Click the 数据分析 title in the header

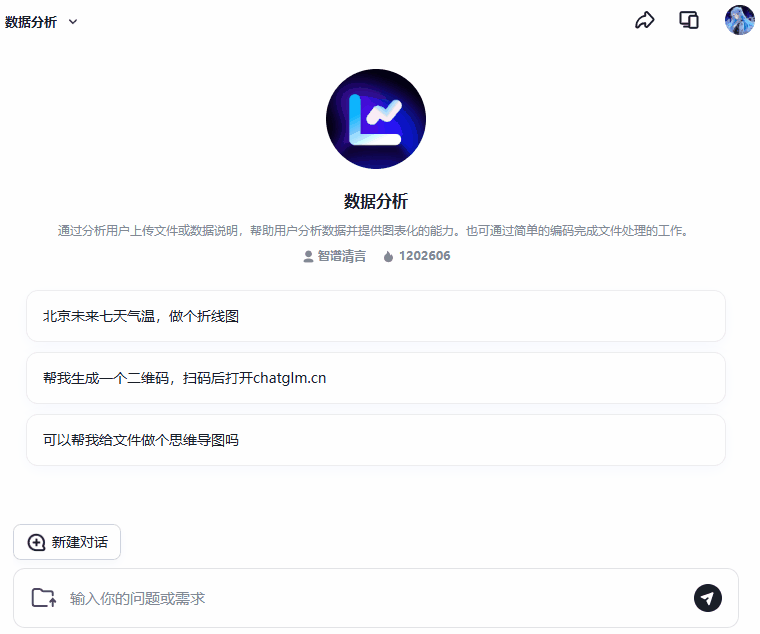tap(31, 22)
